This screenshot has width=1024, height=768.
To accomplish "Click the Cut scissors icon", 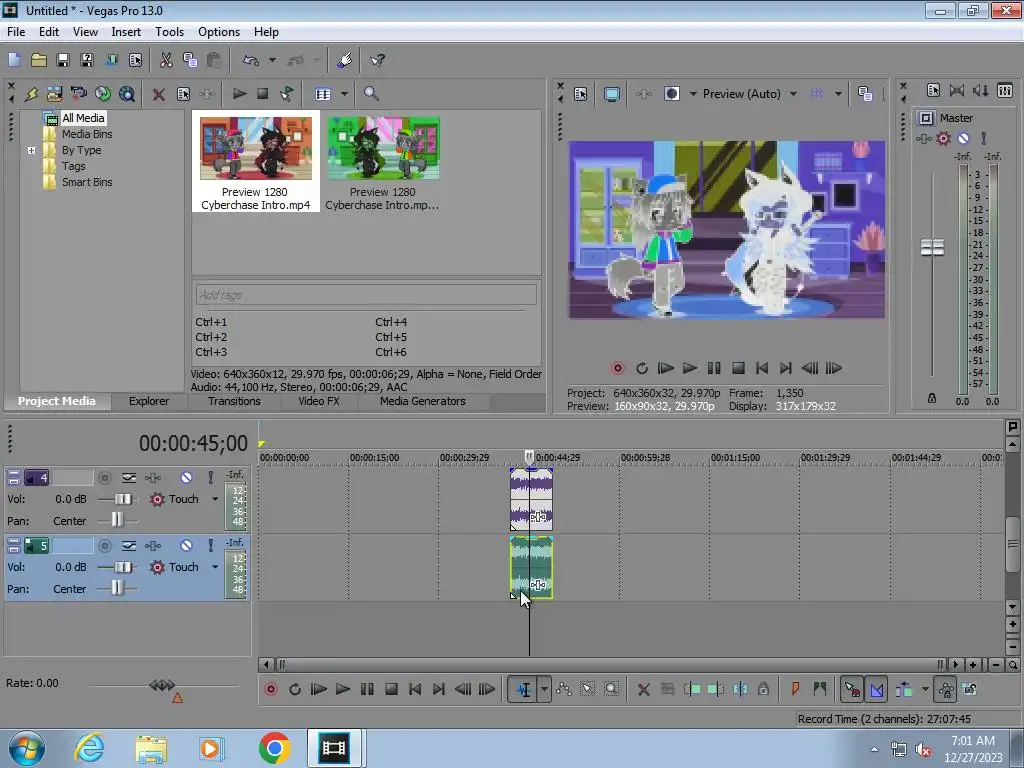I will coord(166,60).
